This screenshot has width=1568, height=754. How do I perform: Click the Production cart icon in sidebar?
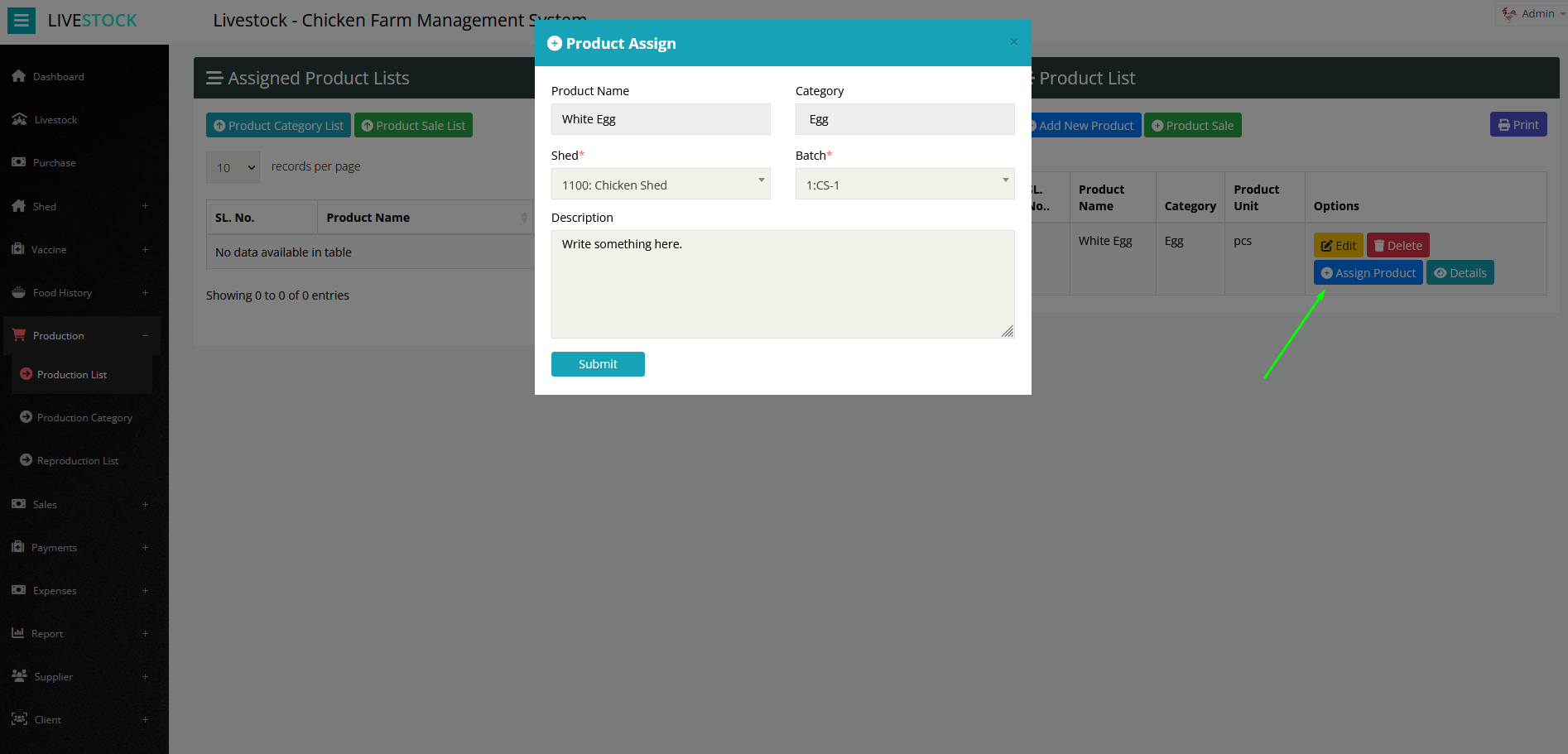coord(19,335)
